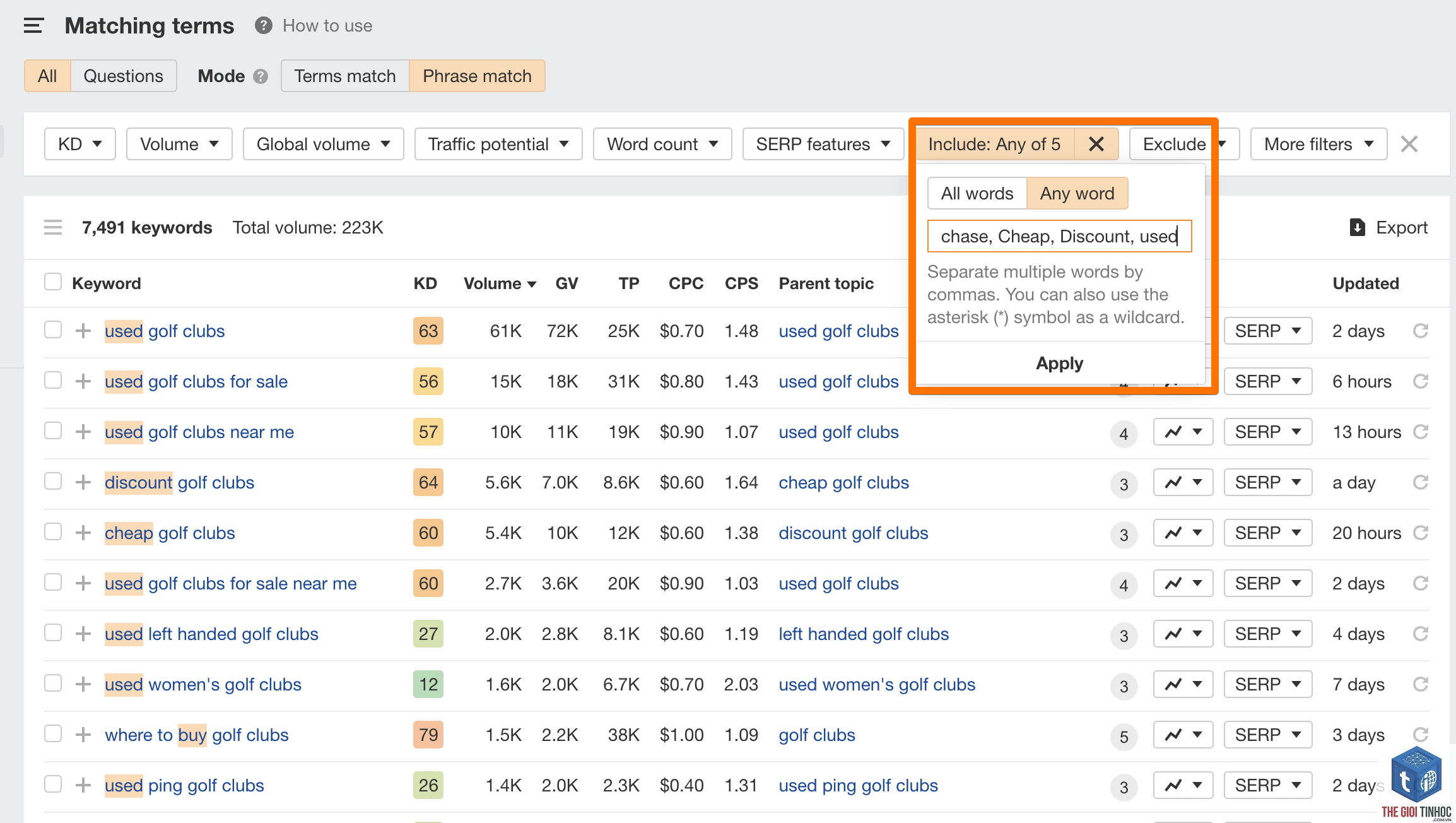Image resolution: width=1456 pixels, height=823 pixels.
Task: Open the hamburger menu beside Matching terms
Action: [x=33, y=26]
